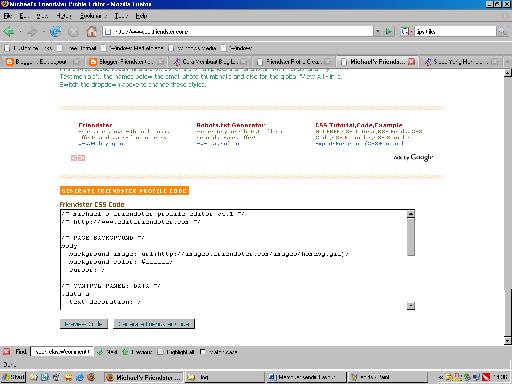Open the Help menu

(141, 16)
